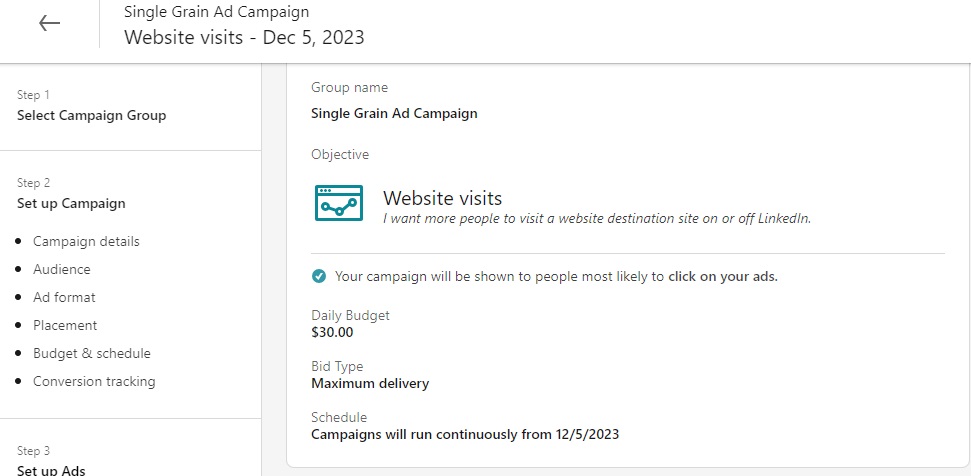Click the $30.00 daily budget value
The image size is (971, 476).
(x=332, y=332)
